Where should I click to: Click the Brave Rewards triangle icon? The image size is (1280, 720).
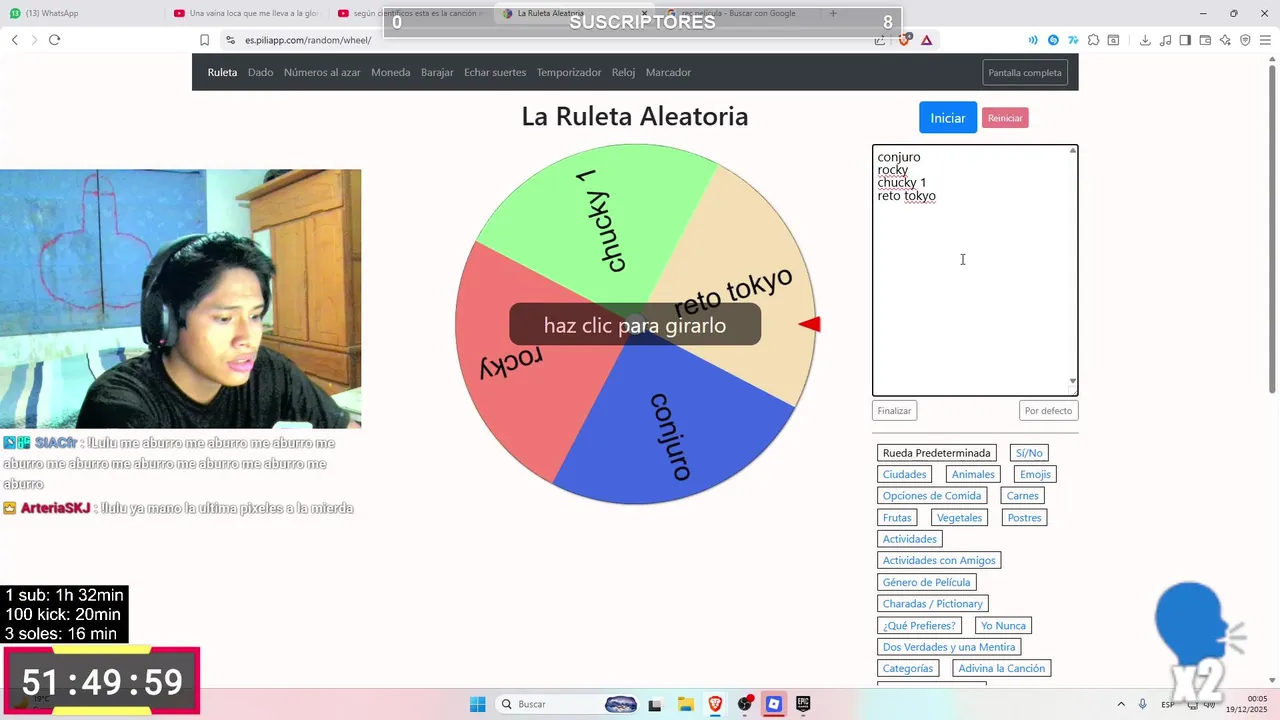tap(927, 40)
